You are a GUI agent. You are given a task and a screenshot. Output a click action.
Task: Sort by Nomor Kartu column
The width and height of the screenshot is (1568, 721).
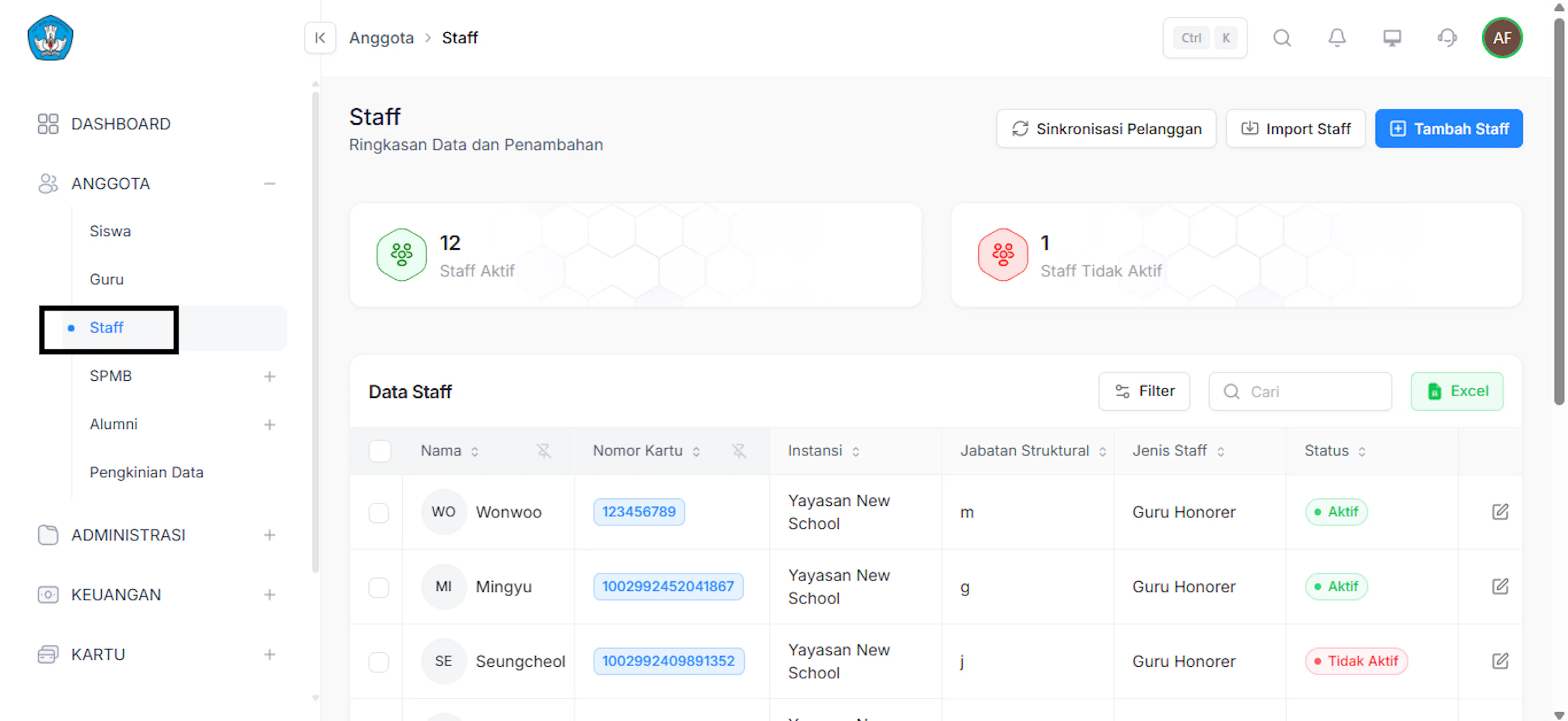click(696, 451)
